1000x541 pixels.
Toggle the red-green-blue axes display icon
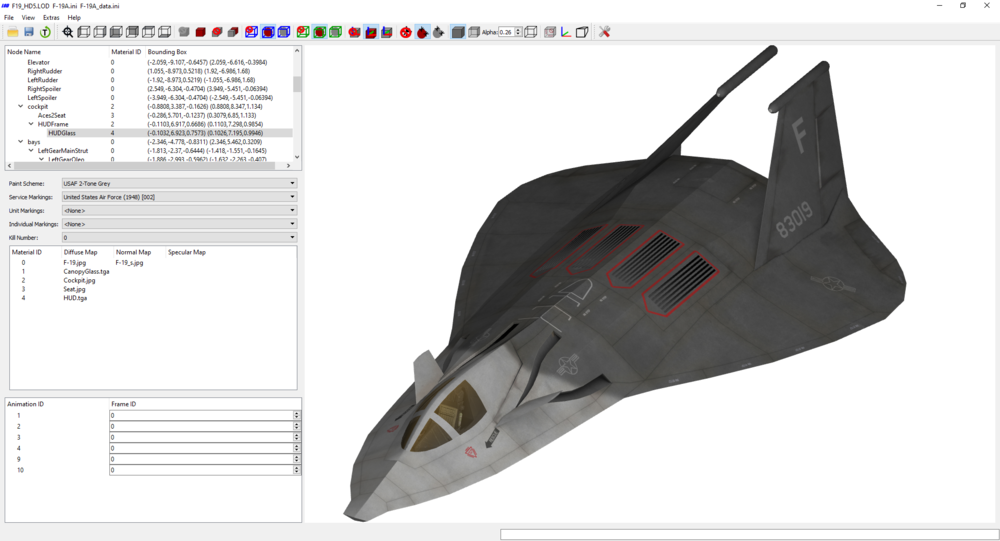(566, 32)
